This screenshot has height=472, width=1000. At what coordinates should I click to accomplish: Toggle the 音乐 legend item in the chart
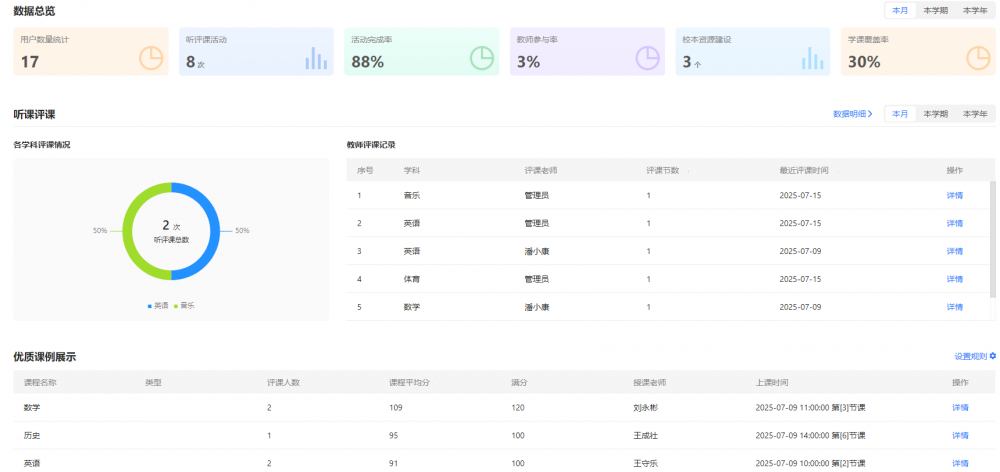click(184, 305)
